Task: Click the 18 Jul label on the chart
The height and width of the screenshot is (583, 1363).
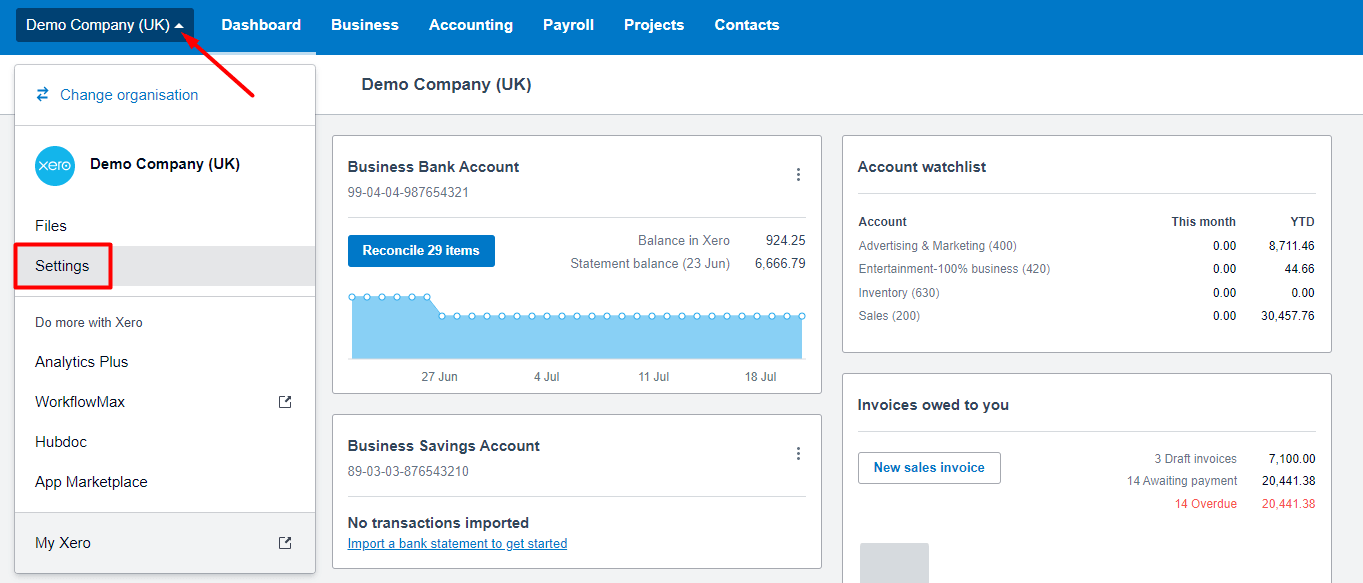Action: pos(761,377)
